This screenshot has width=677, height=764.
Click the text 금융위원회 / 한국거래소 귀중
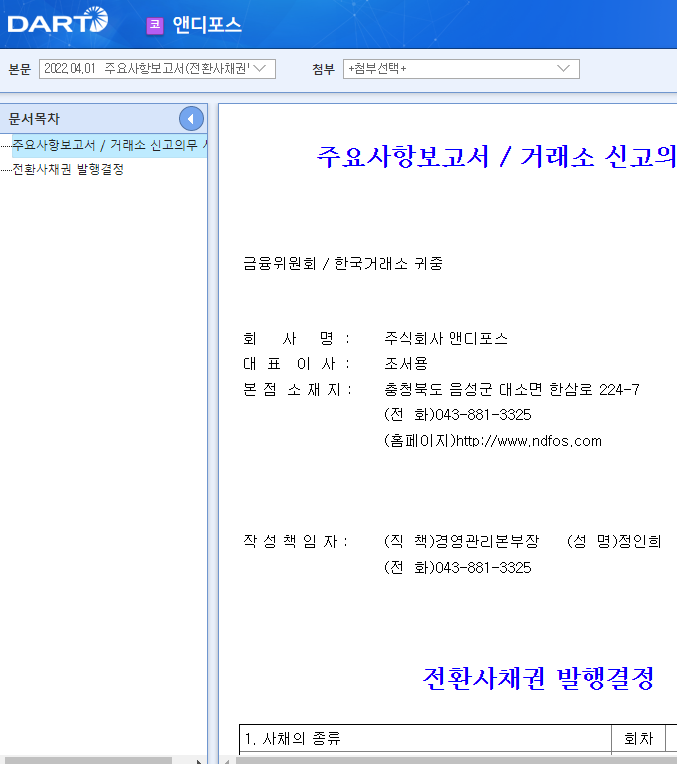(x=343, y=264)
